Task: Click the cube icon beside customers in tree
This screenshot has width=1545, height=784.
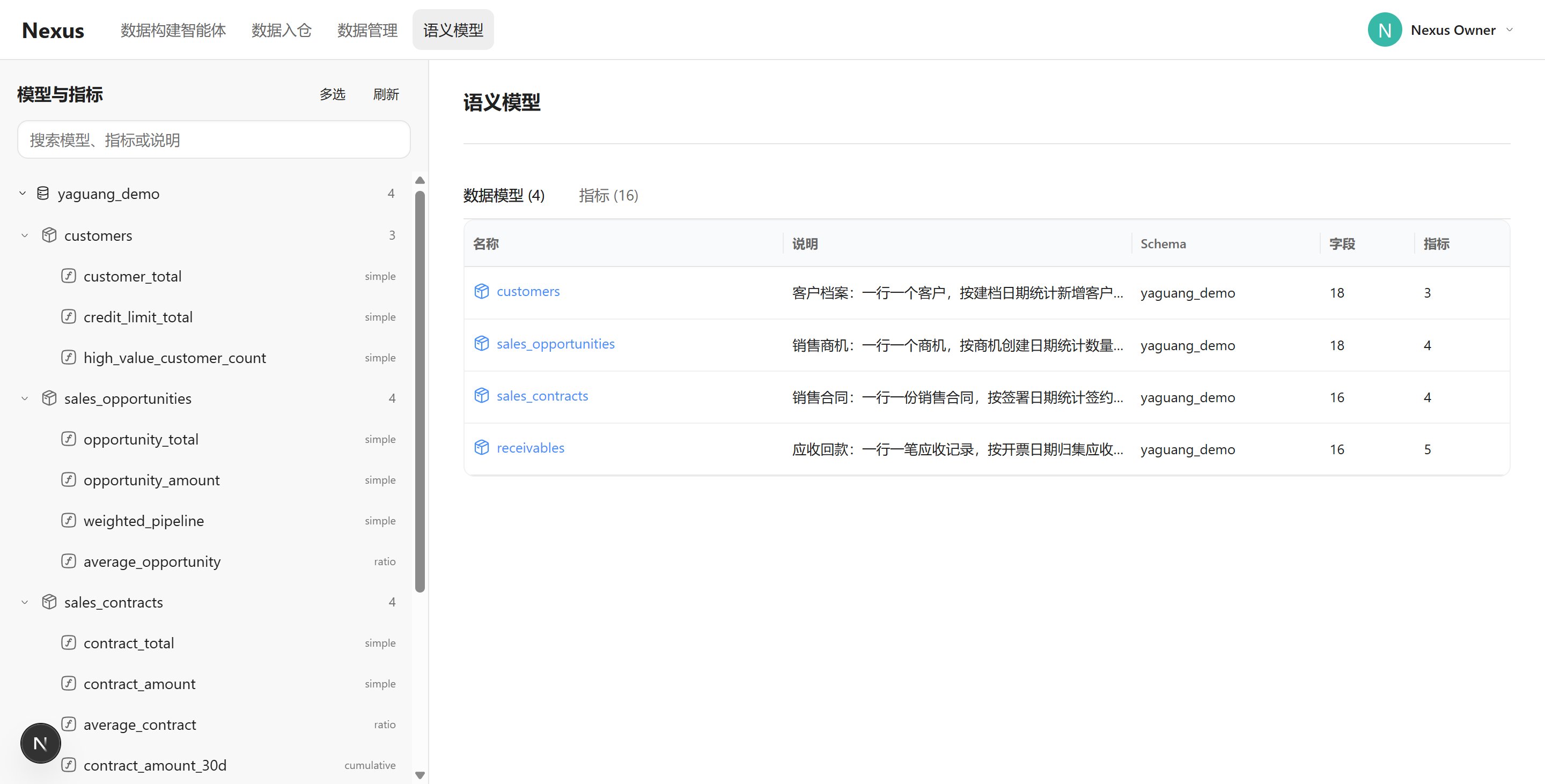Action: click(49, 235)
